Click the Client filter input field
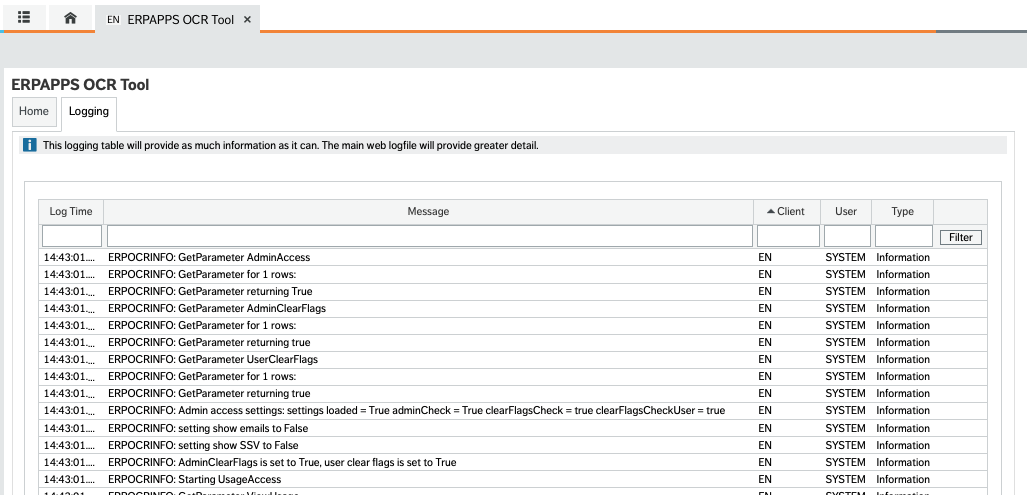Viewport: 1027px width, 495px height. click(788, 236)
